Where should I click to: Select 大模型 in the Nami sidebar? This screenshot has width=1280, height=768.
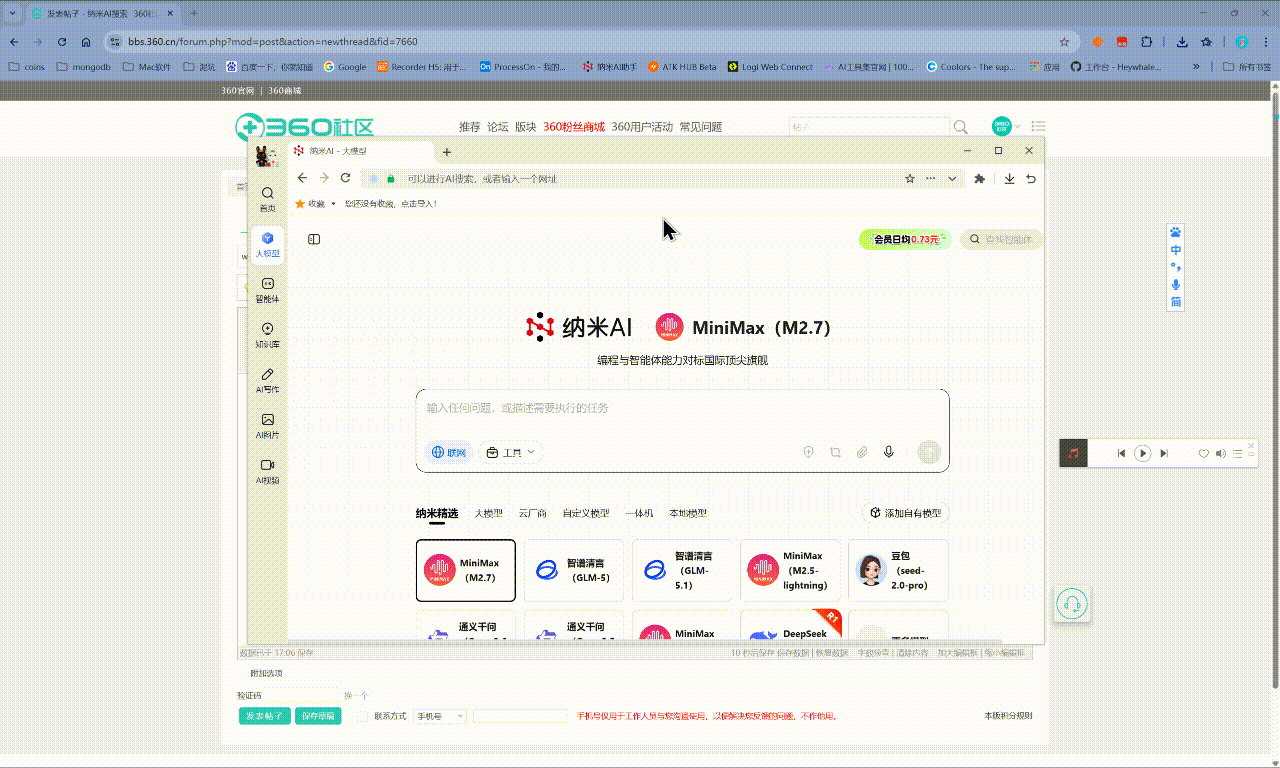267,243
